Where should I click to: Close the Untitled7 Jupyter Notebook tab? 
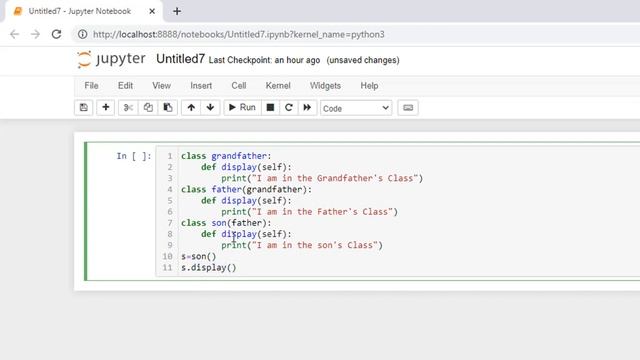click(152, 11)
